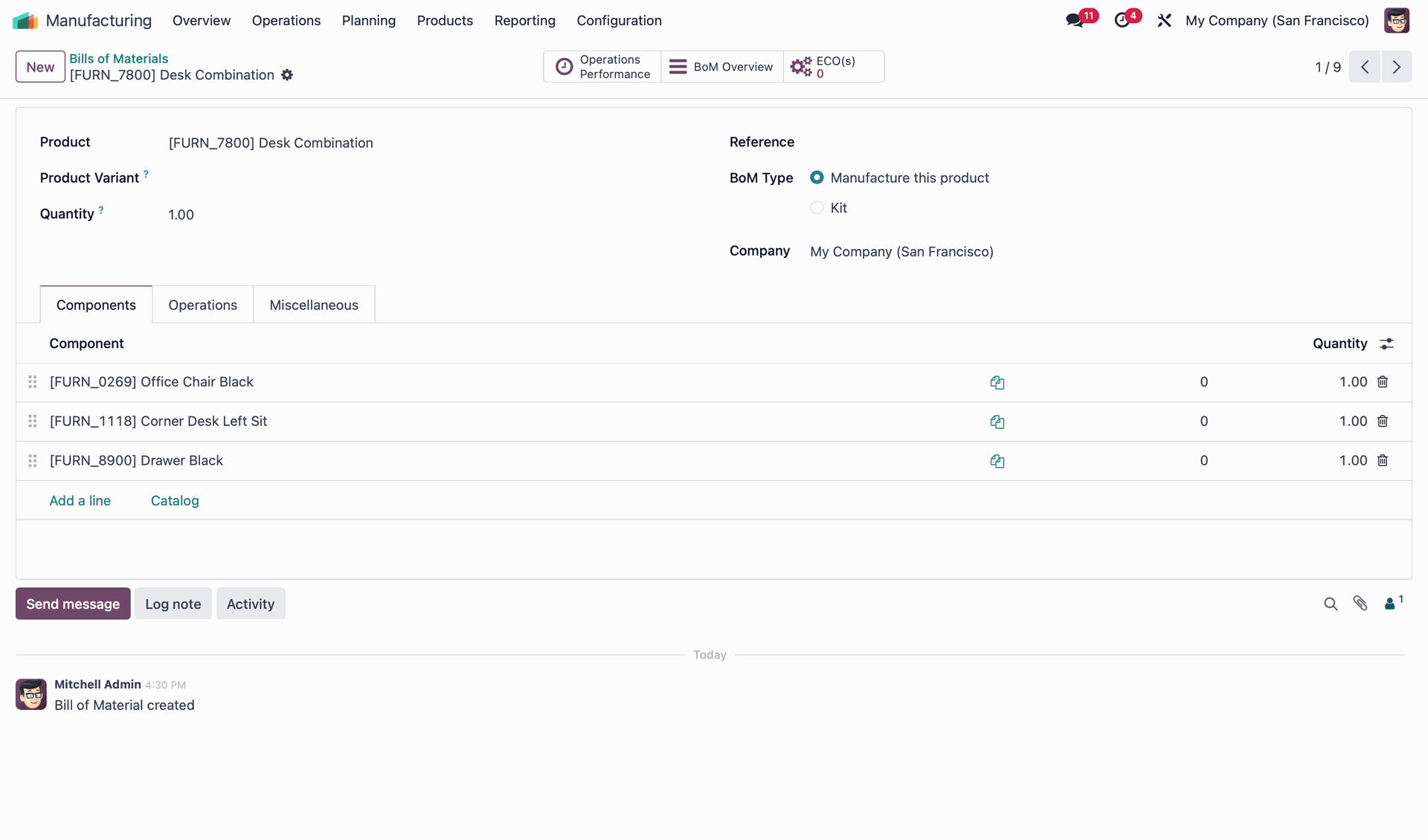Viewport: 1428px width, 840px height.
Task: Open the activities clock icon
Action: tap(1122, 21)
